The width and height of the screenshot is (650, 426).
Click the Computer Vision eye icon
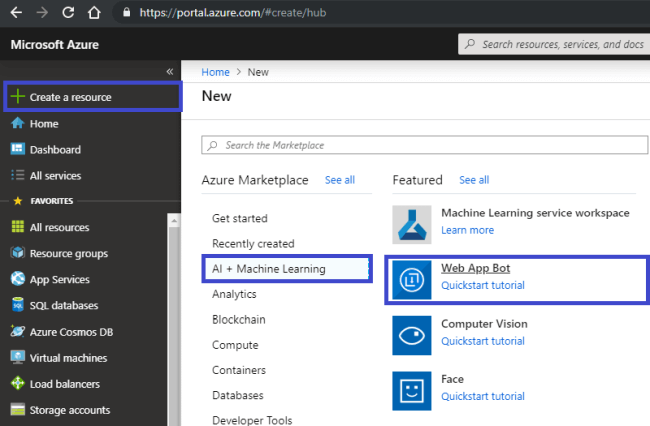(412, 335)
